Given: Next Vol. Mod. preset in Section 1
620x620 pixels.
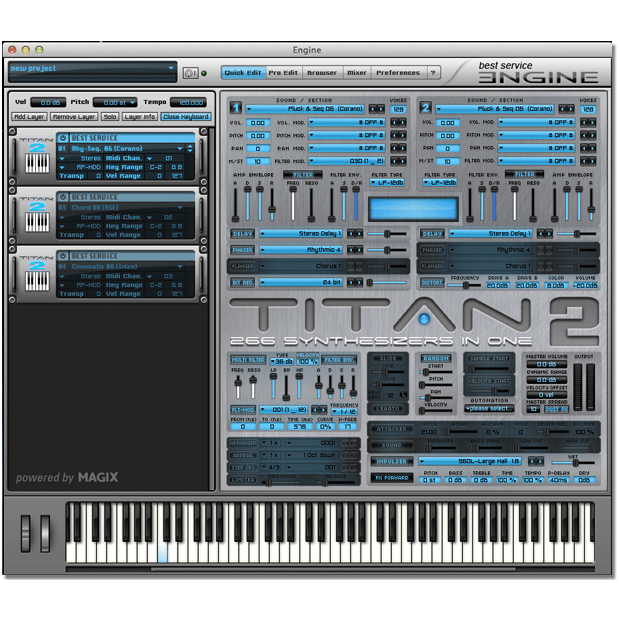Looking at the screenshot, I should point(403,123).
